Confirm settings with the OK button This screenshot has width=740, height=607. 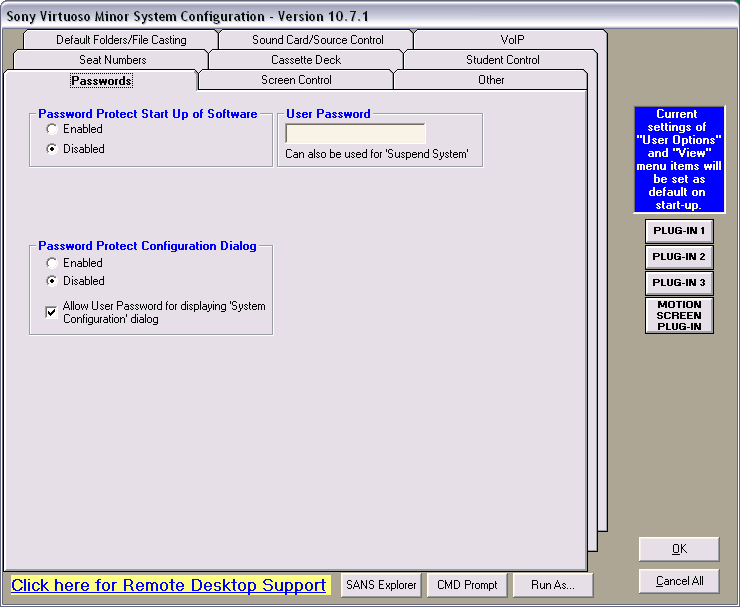(679, 549)
